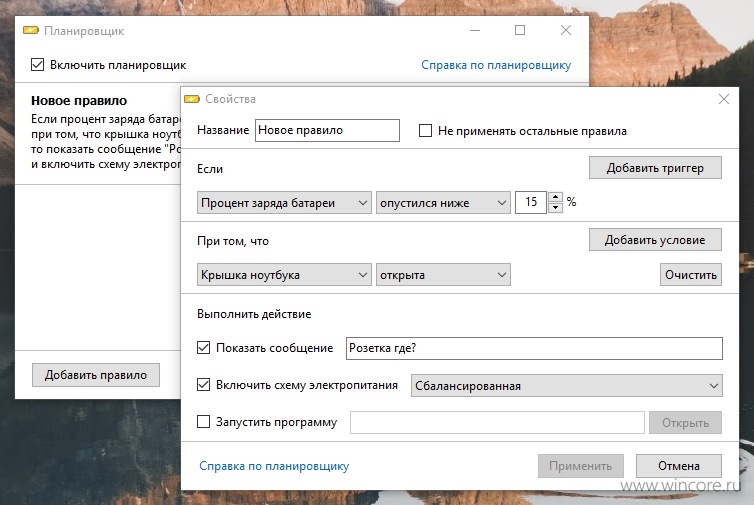Open the опустился ниже dropdown

(443, 202)
